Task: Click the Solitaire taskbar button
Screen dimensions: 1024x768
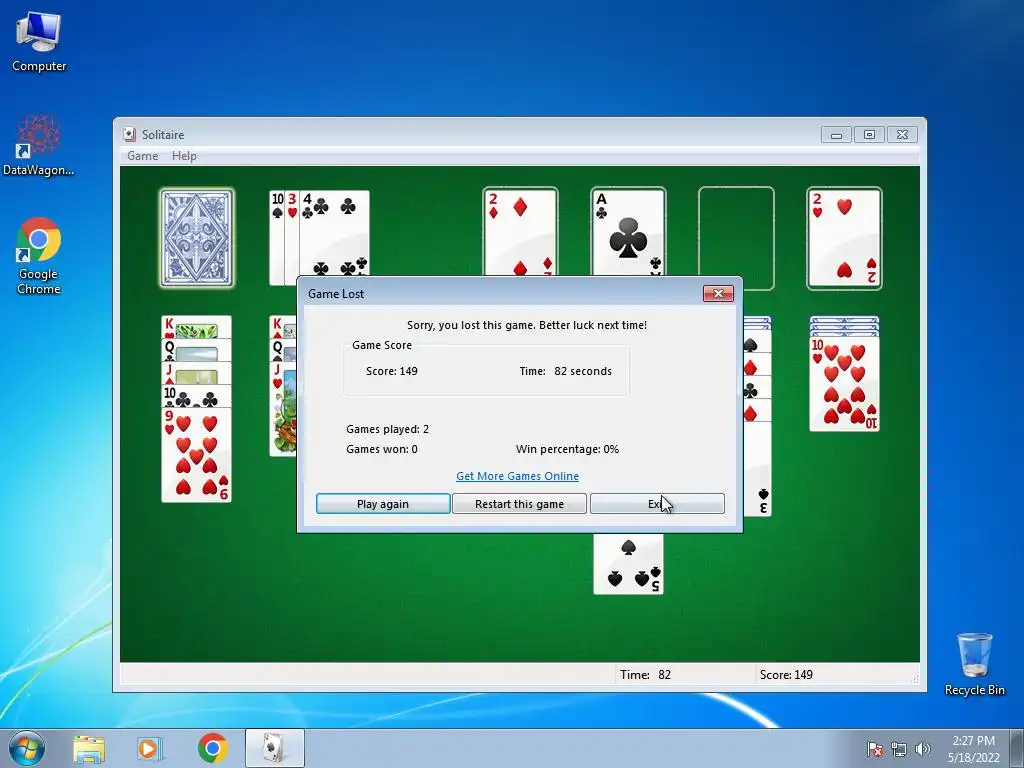Action: [274, 748]
